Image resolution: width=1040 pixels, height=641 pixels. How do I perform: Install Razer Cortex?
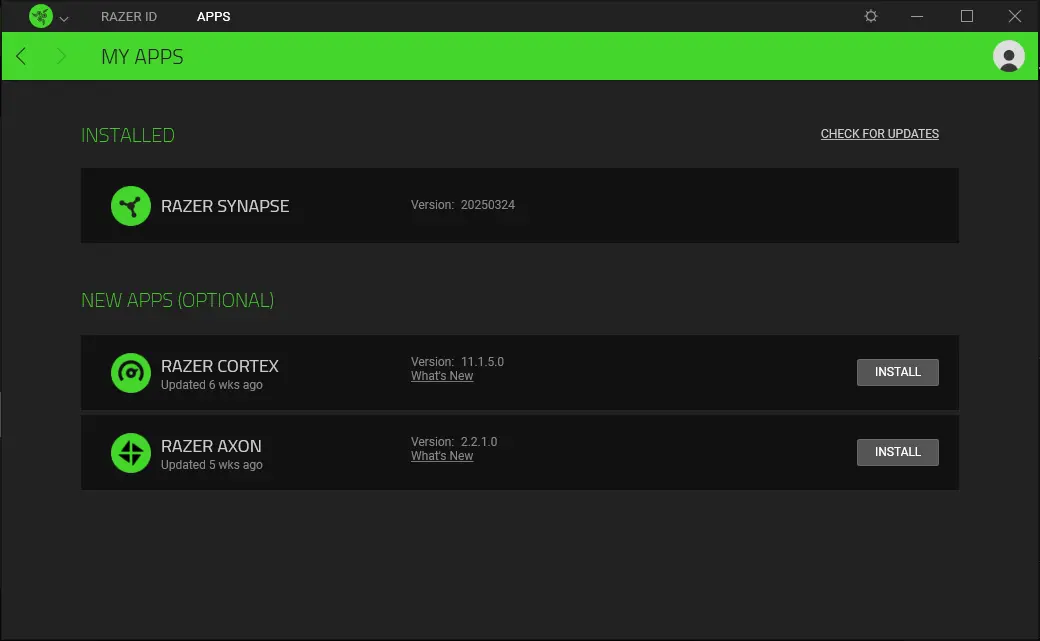point(897,372)
